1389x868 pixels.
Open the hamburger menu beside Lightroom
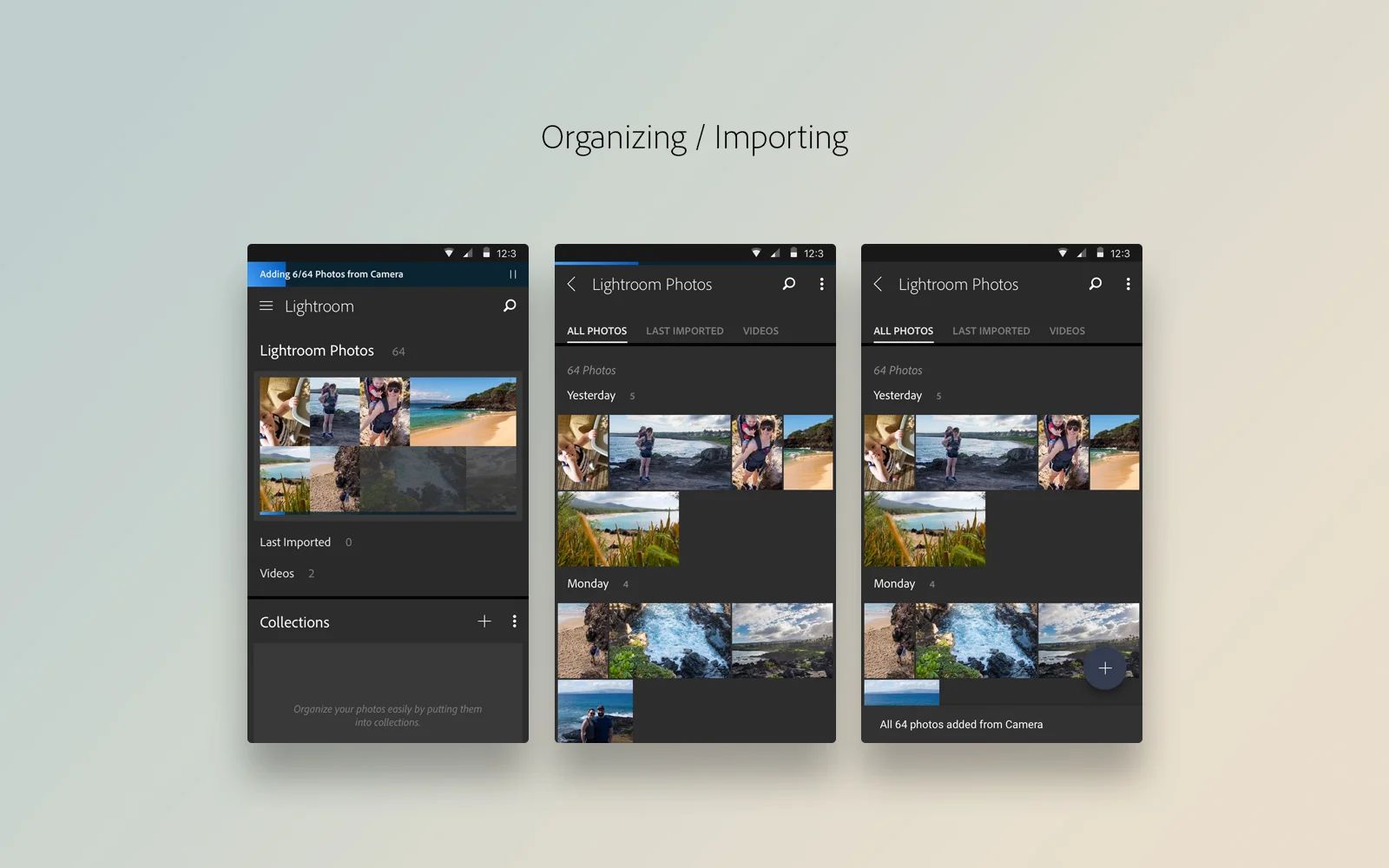click(x=267, y=306)
